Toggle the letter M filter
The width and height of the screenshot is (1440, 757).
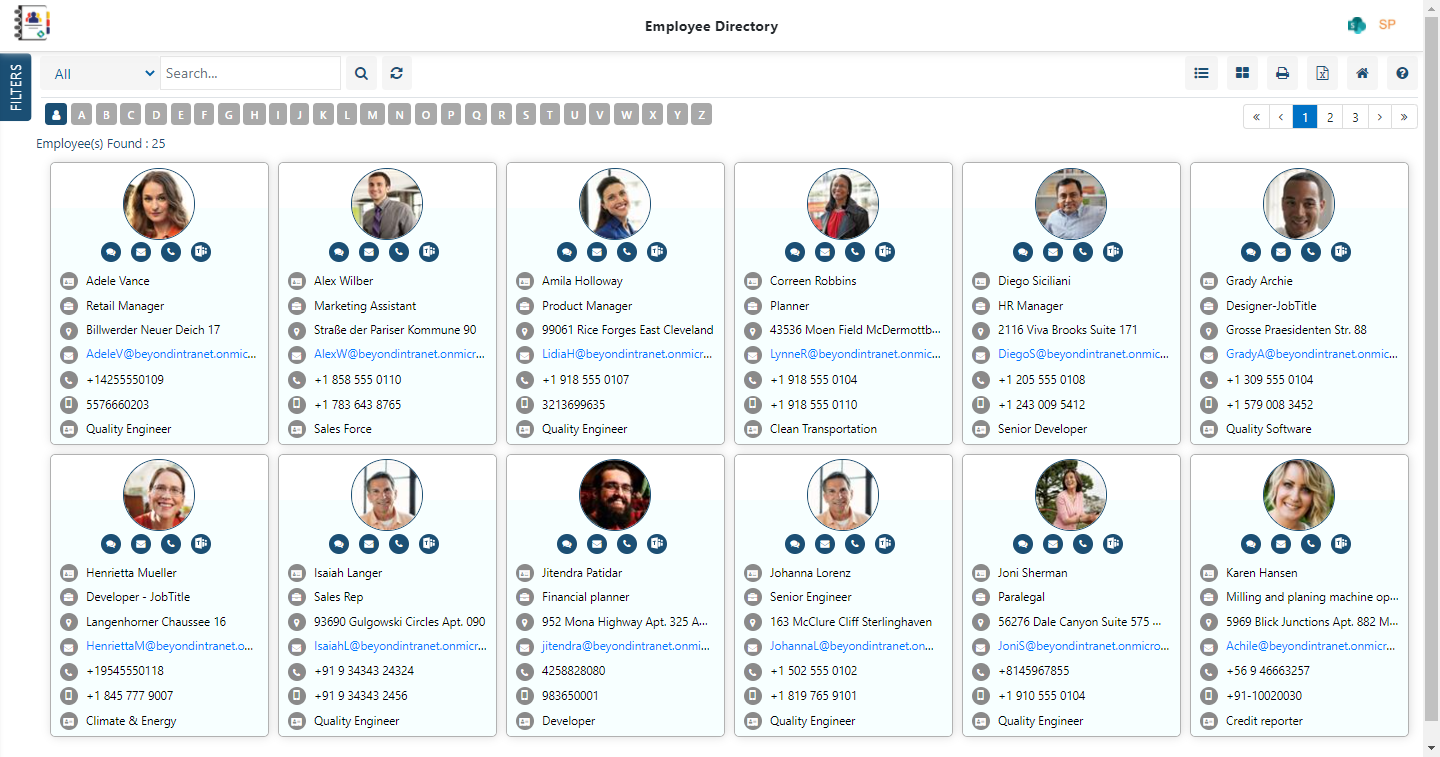point(371,114)
